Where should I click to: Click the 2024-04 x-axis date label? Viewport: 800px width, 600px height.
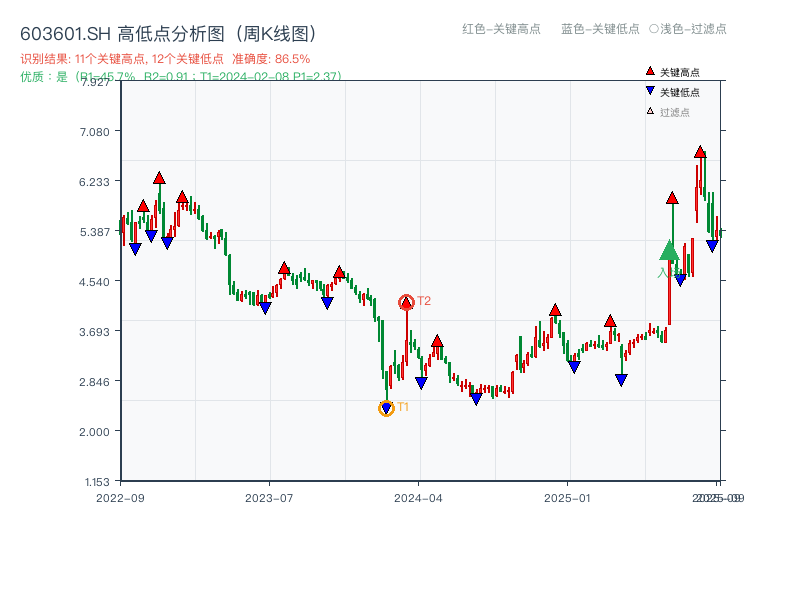point(418,495)
